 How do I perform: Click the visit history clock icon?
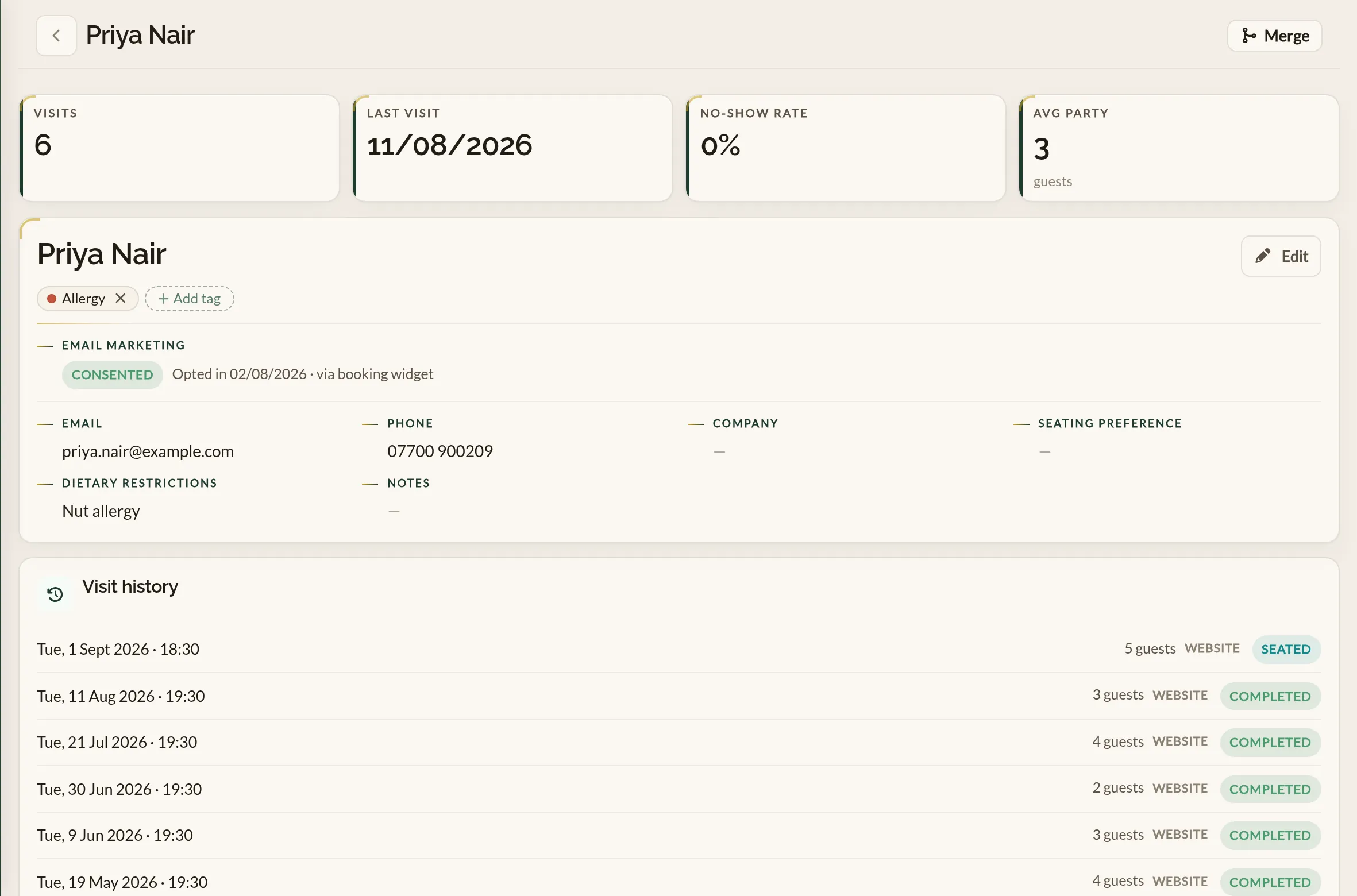55,594
